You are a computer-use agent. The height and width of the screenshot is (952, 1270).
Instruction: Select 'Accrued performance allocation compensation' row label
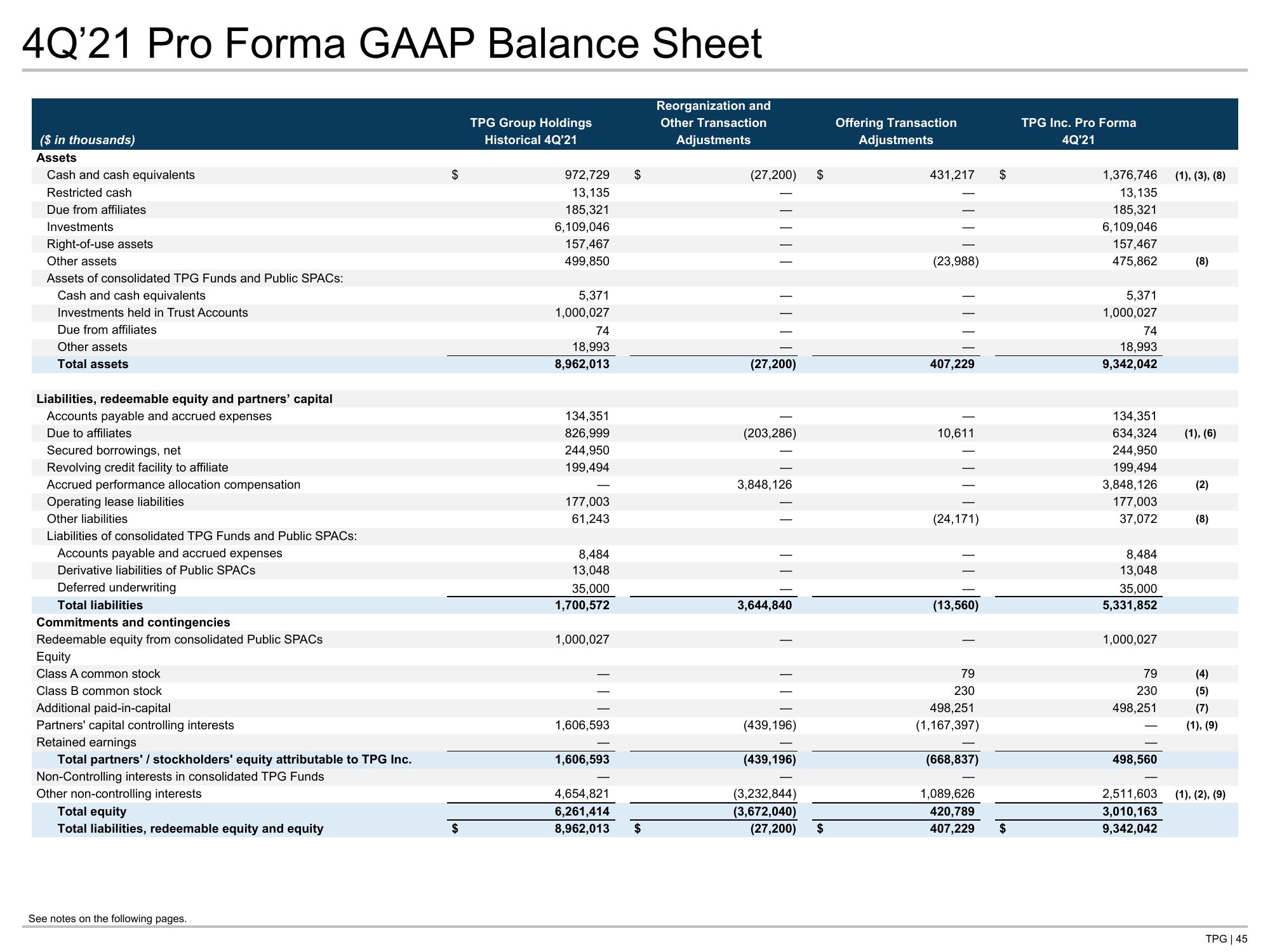173,484
